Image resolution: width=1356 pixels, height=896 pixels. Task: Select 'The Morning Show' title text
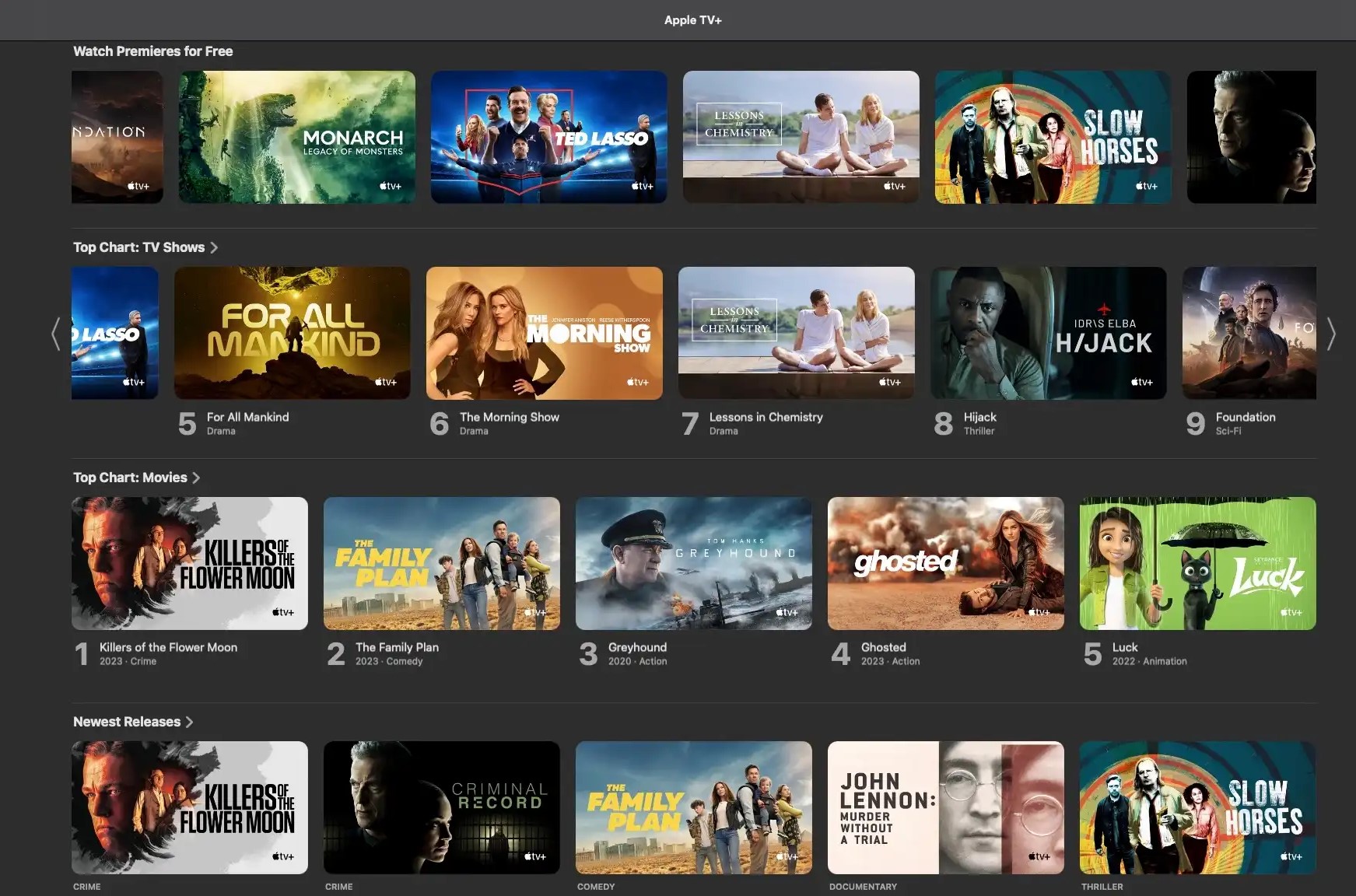tap(509, 417)
